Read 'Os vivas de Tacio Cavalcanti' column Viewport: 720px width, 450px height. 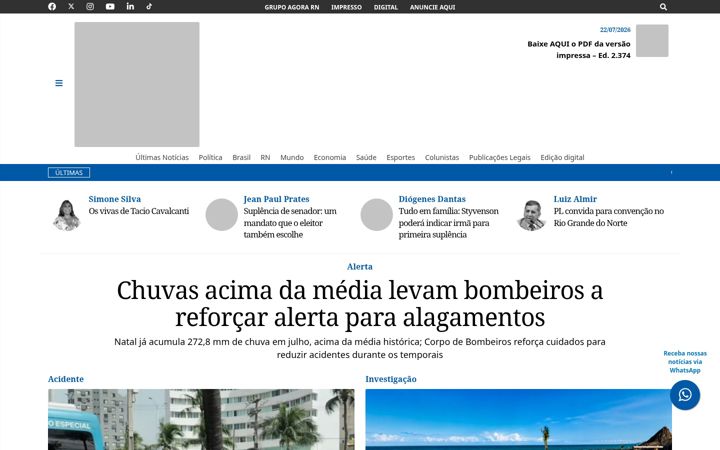click(139, 211)
